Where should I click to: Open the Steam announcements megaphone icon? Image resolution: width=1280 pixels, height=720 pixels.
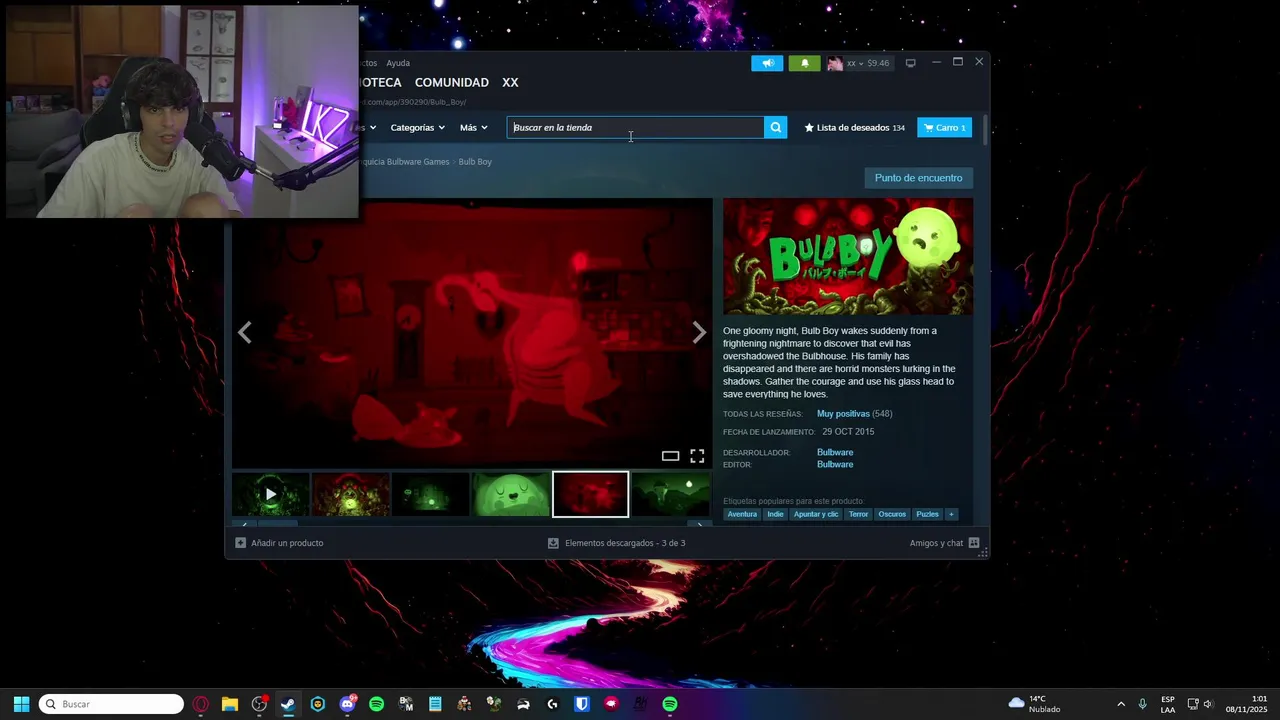767,63
